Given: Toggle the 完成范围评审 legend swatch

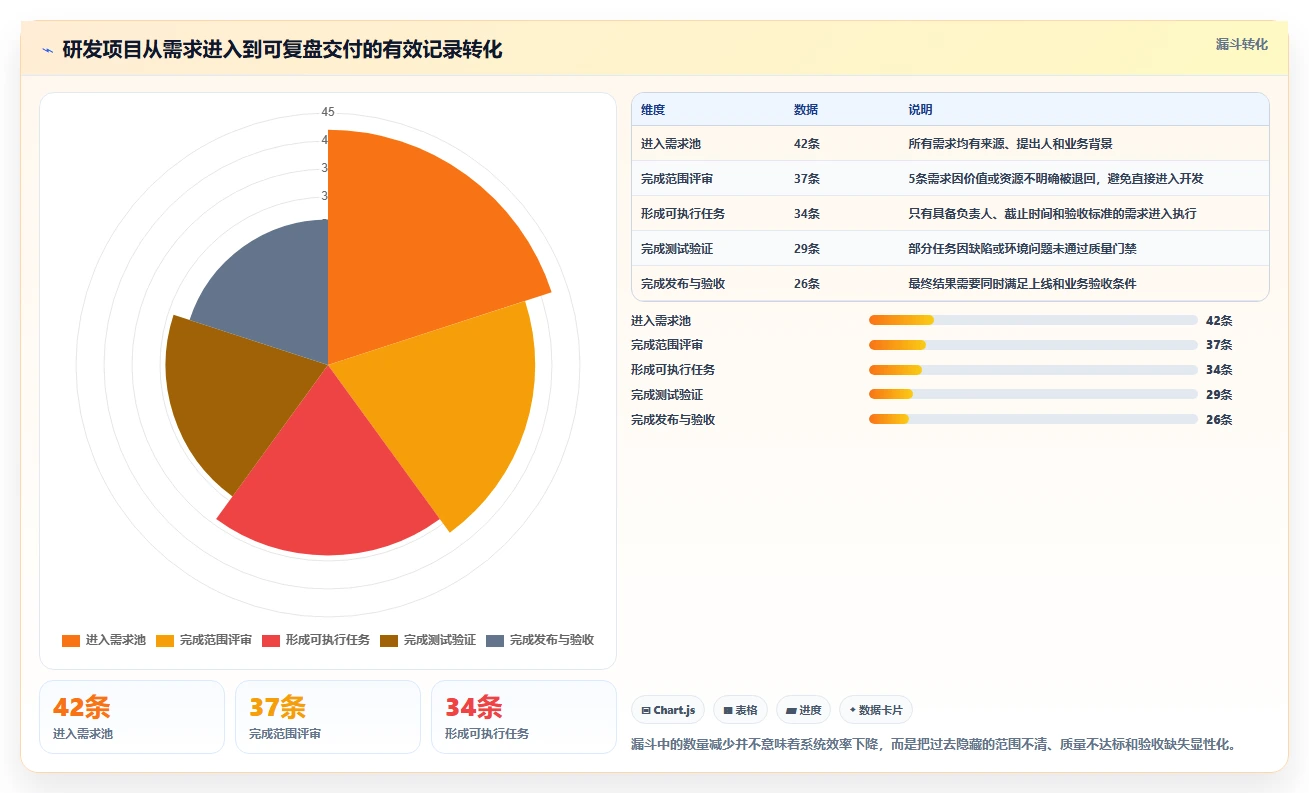Looking at the screenshot, I should point(165,640).
